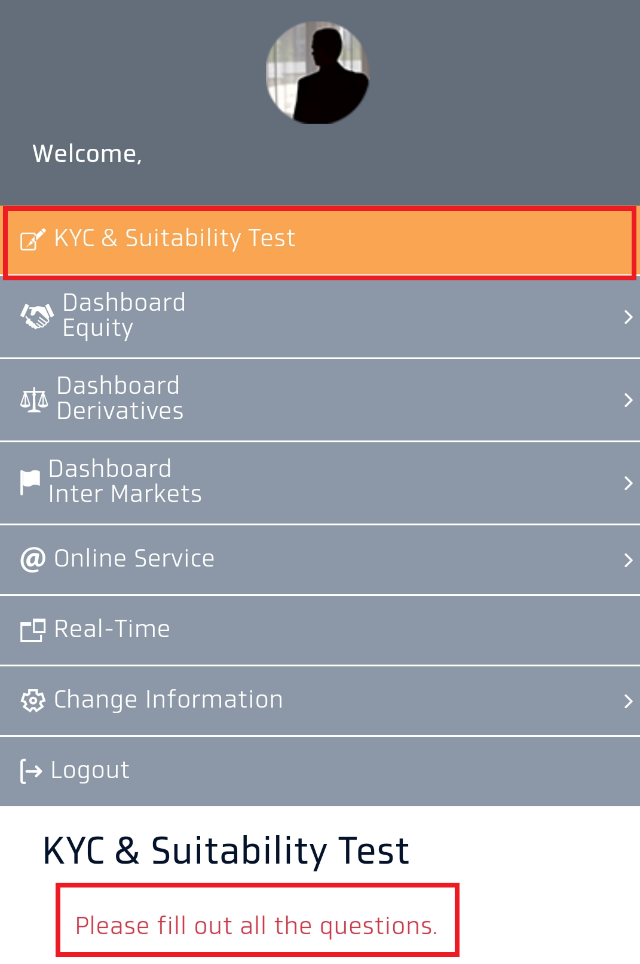Viewport: 640px width, 964px height.
Task: Click the Real-Time windows icon
Action: (33, 630)
